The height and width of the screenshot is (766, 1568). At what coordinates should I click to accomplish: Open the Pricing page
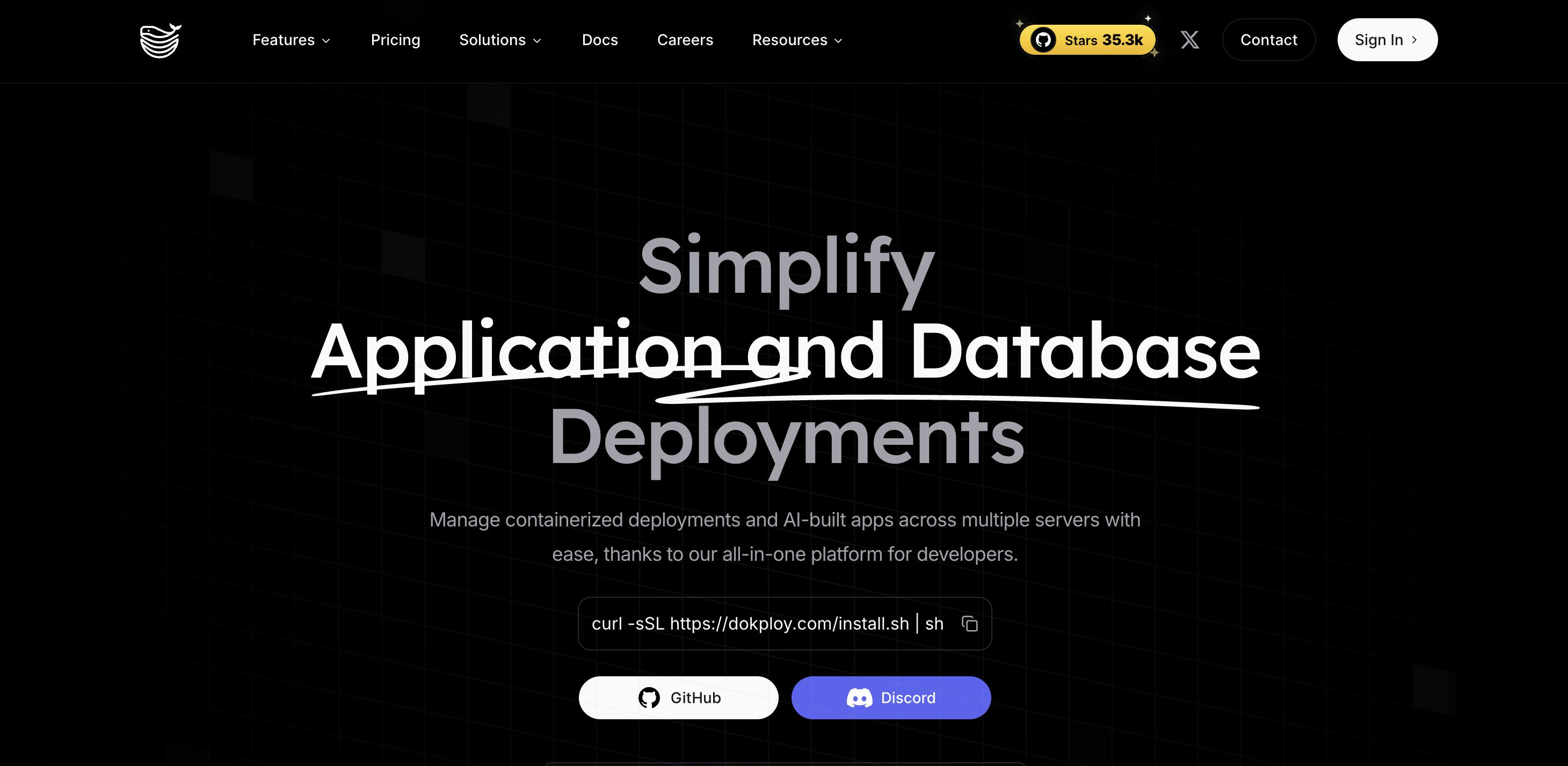point(395,40)
